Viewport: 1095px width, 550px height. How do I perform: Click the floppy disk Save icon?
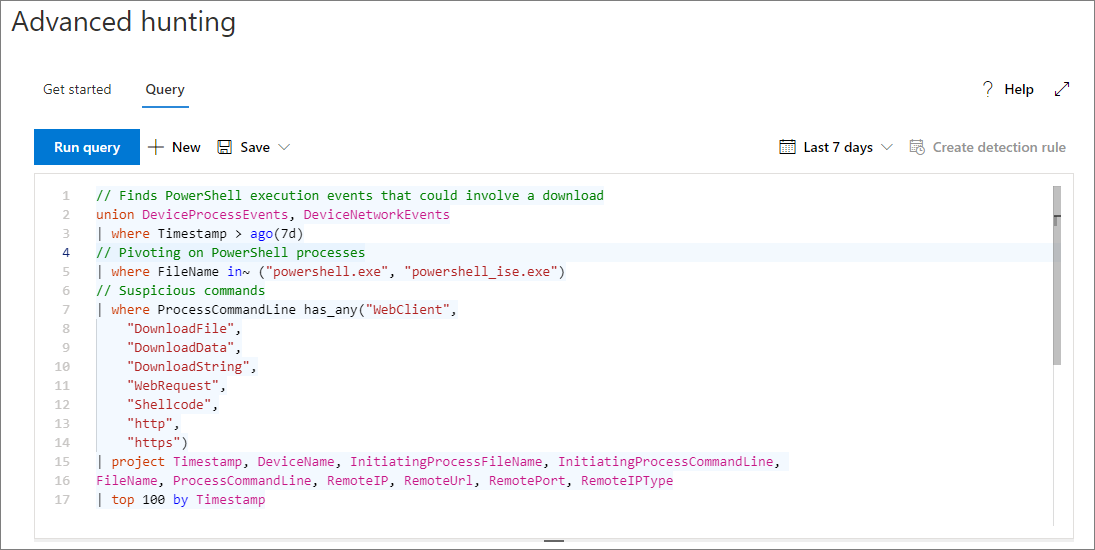pyautogui.click(x=225, y=147)
